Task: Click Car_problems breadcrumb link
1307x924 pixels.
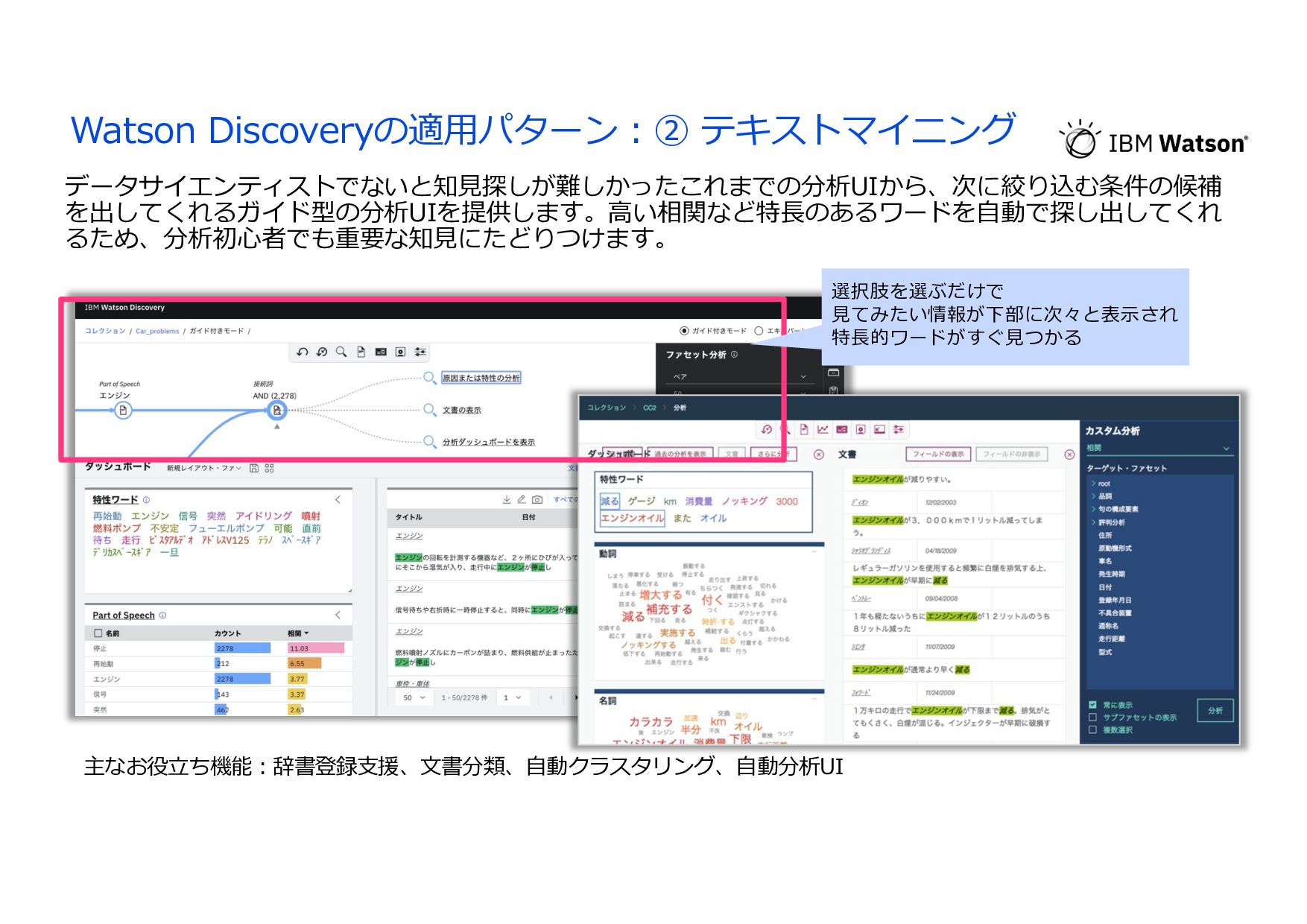Action: click(157, 331)
